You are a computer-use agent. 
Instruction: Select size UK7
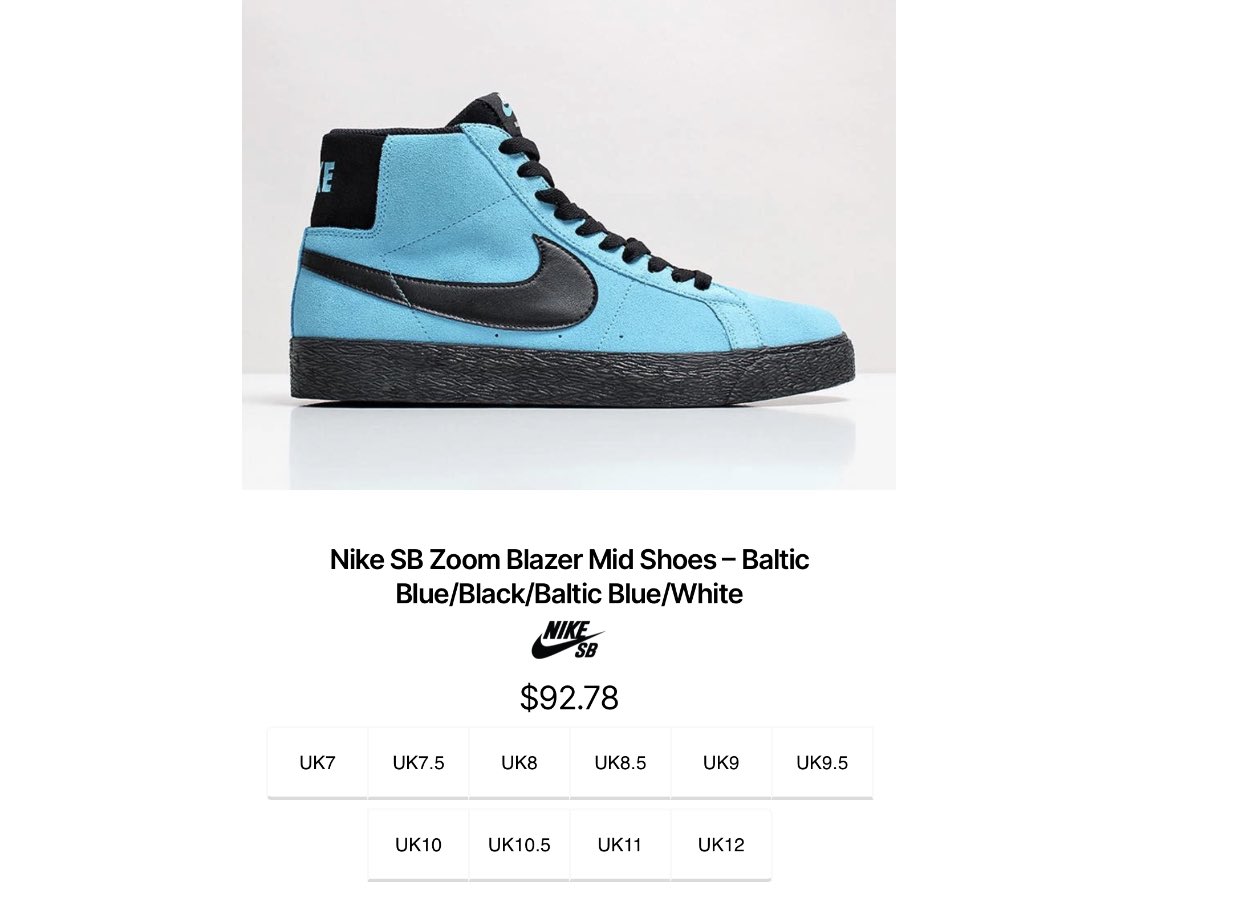point(317,763)
